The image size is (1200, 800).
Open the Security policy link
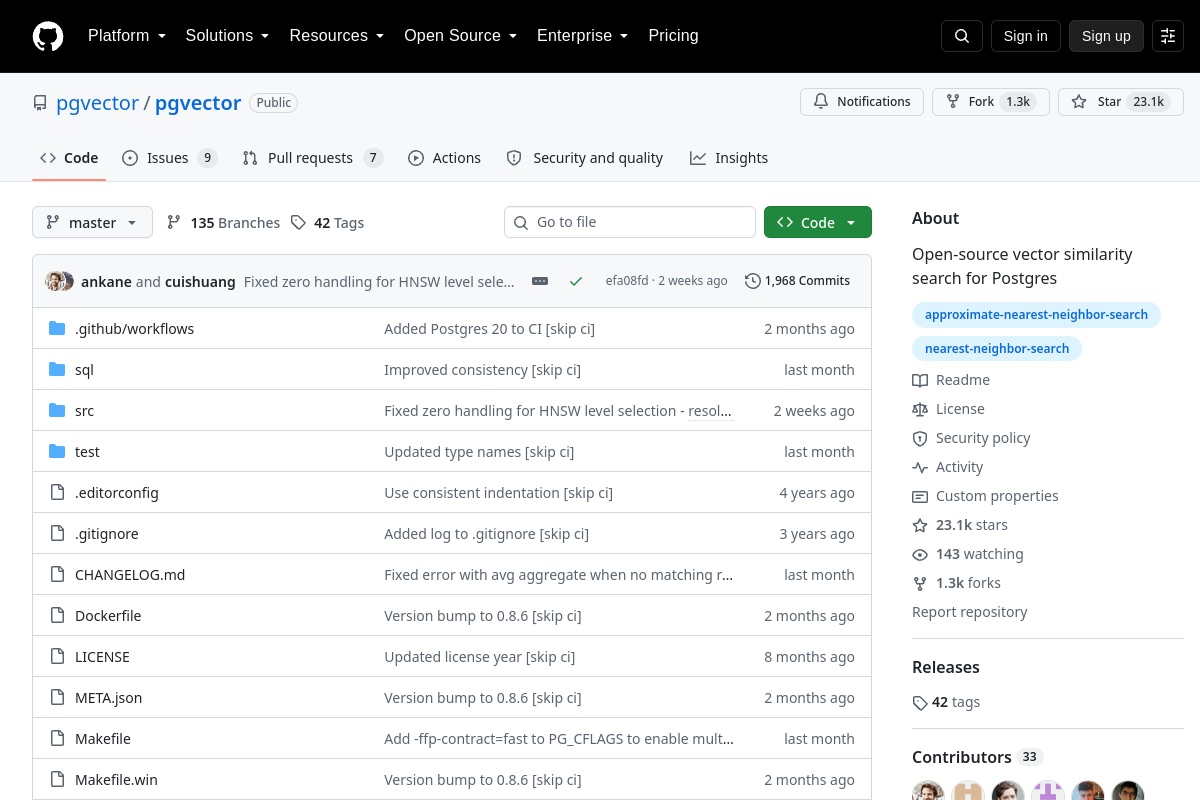pyautogui.click(x=971, y=438)
